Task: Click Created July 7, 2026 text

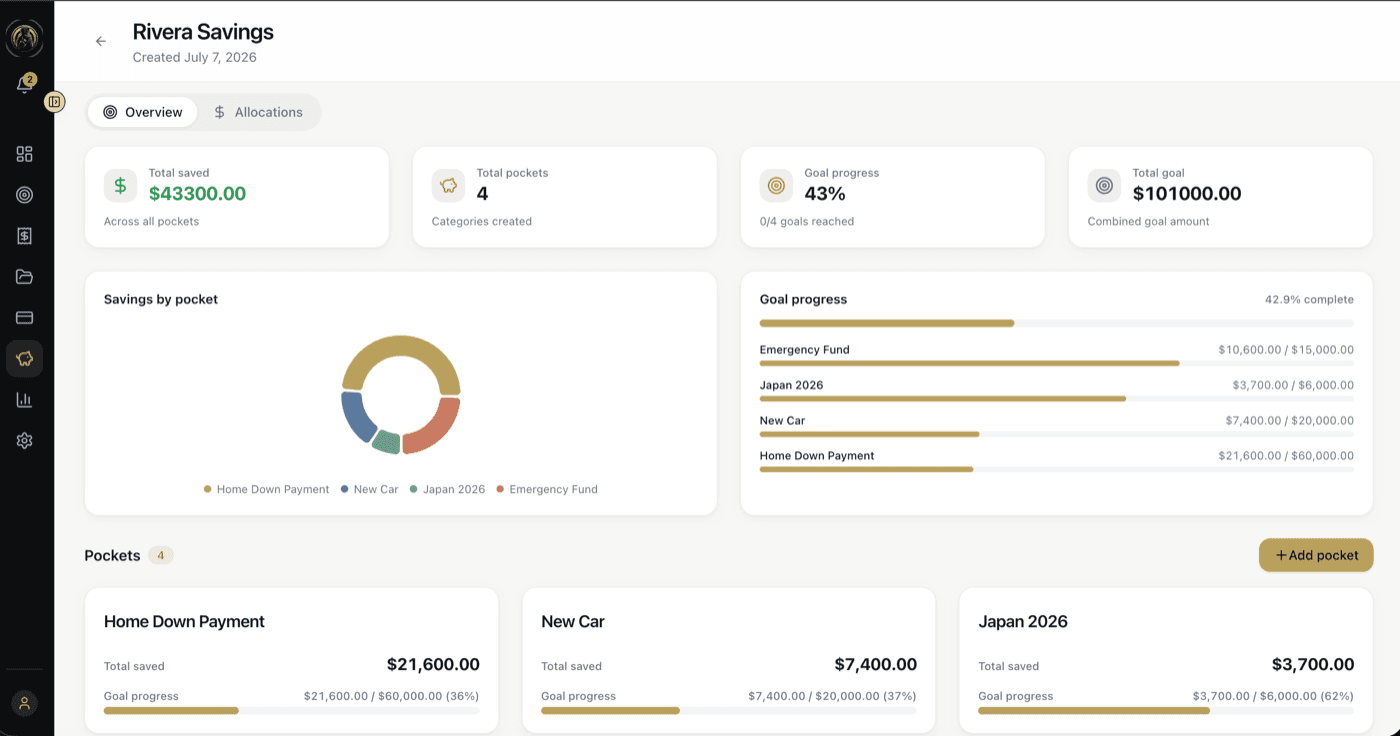Action: pyautogui.click(x=195, y=57)
